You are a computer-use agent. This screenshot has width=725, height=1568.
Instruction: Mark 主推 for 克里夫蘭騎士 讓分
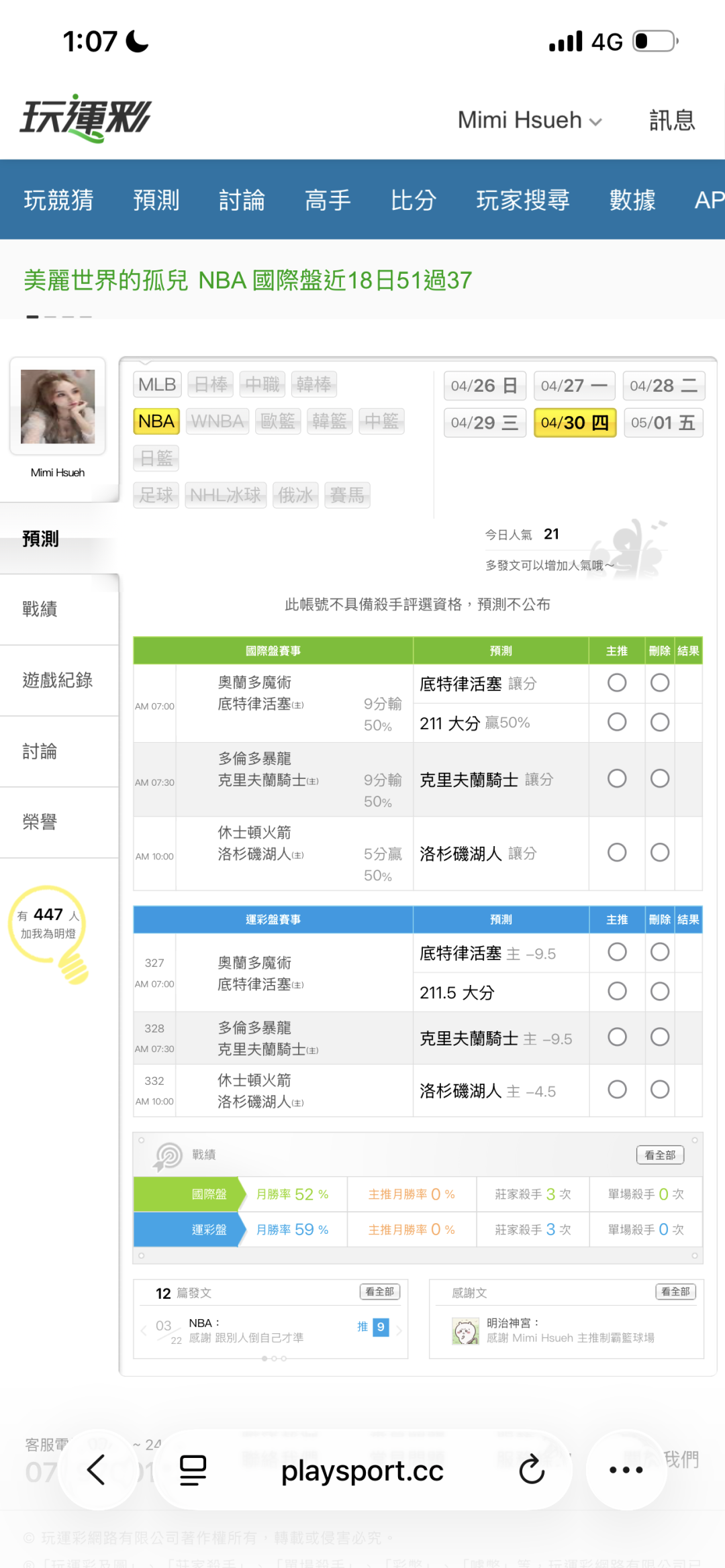617,778
